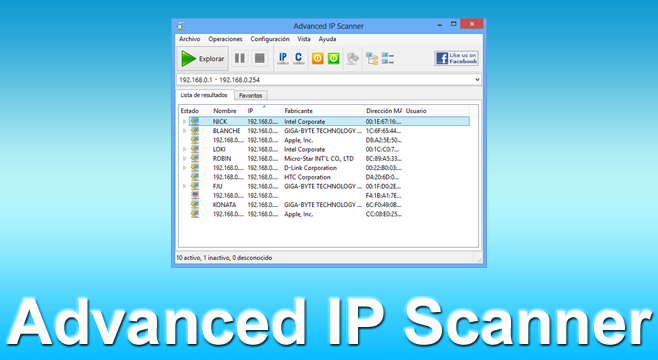
Task: Open the IP range dropdown arrow
Action: [477, 80]
